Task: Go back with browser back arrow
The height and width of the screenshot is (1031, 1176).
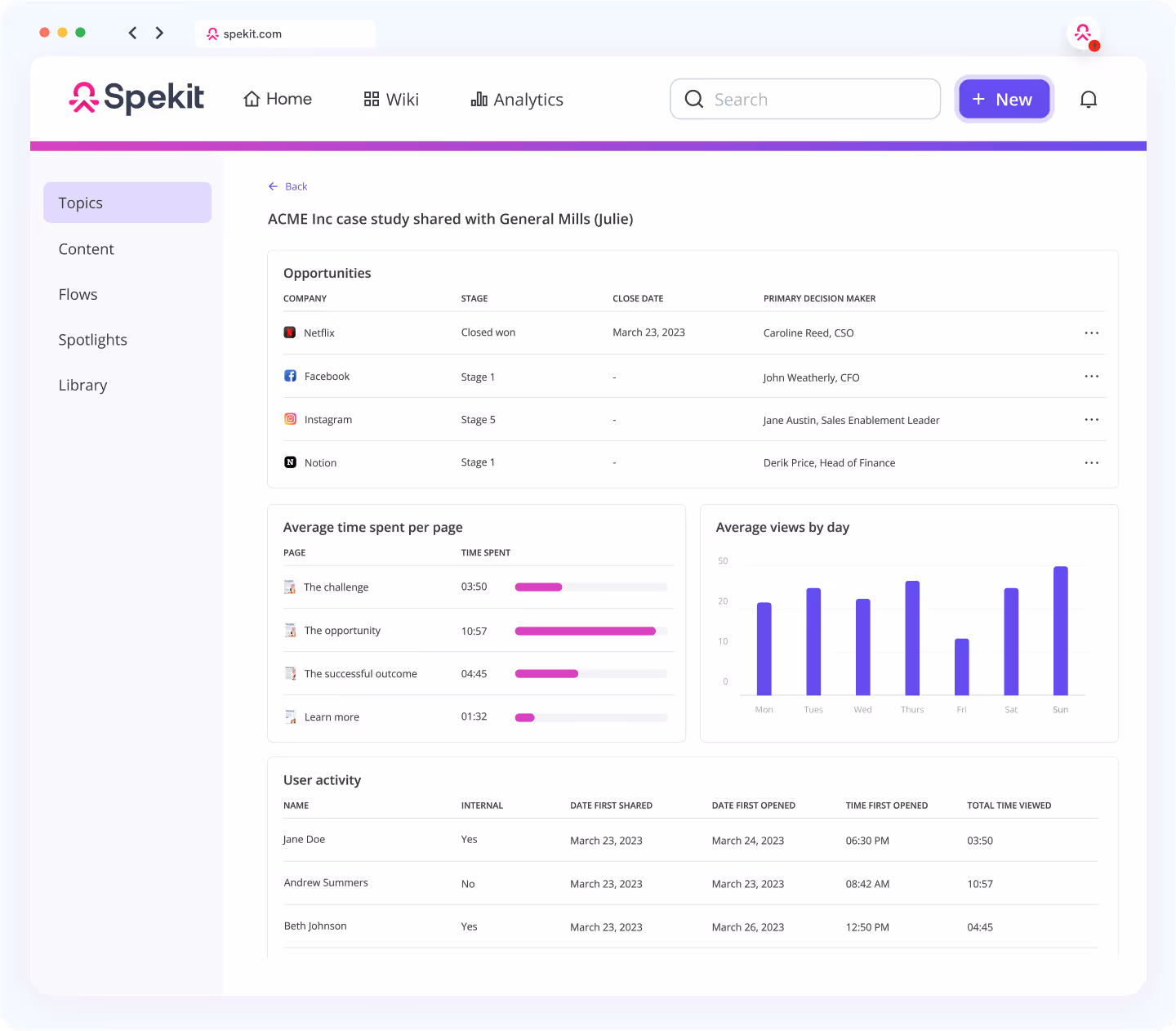Action: point(132,33)
